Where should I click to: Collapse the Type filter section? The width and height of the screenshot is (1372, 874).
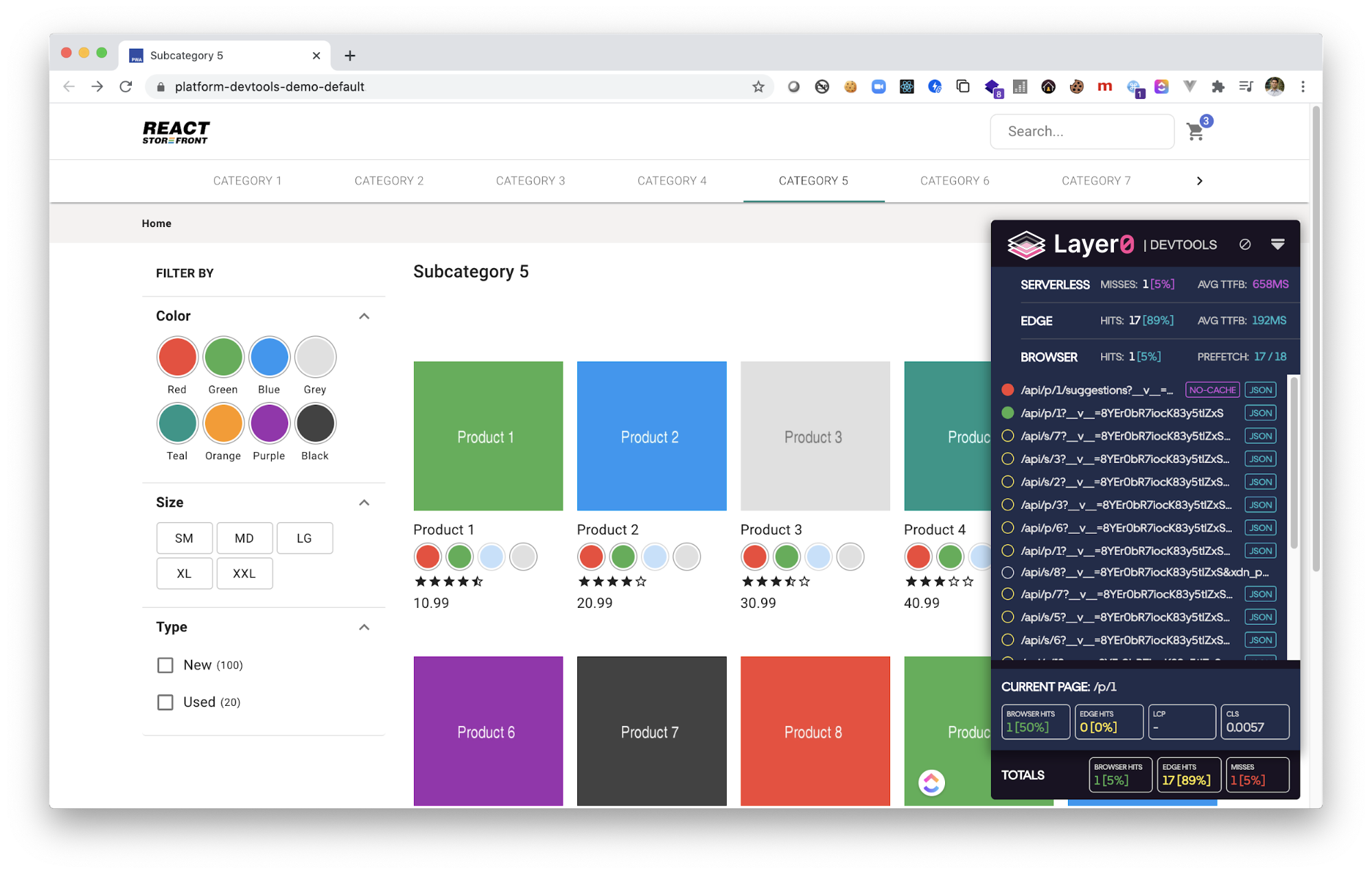coord(364,627)
